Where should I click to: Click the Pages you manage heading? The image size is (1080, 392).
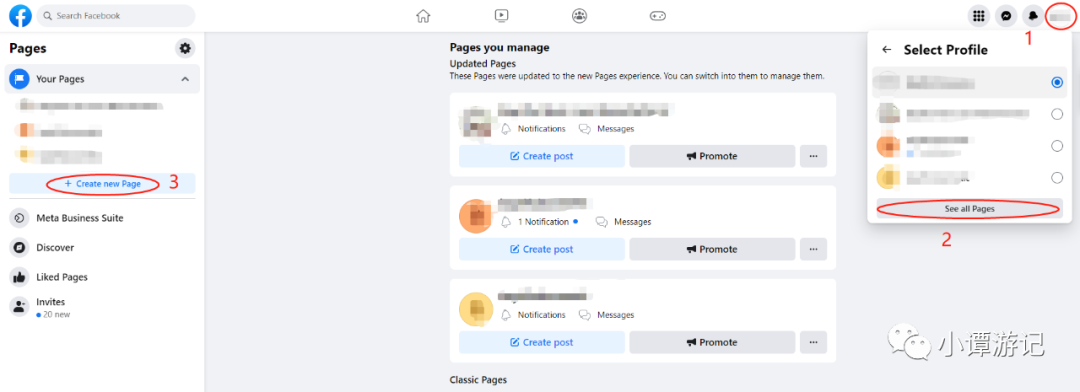pos(499,48)
